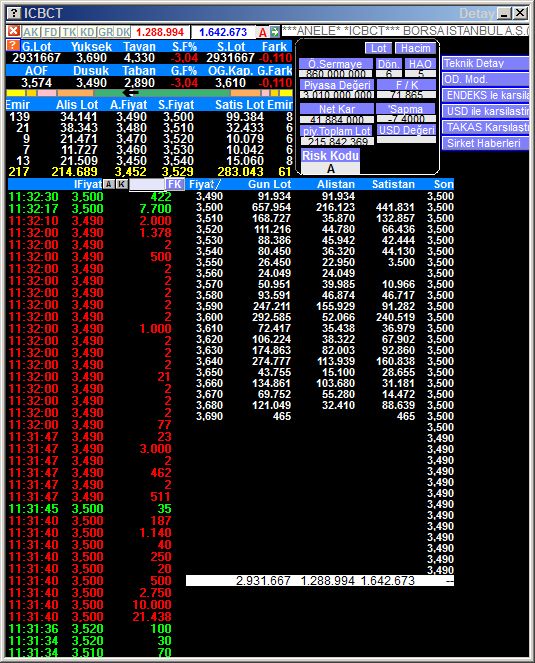
Task: Click the empty input field next to FK
Action: coord(146,184)
